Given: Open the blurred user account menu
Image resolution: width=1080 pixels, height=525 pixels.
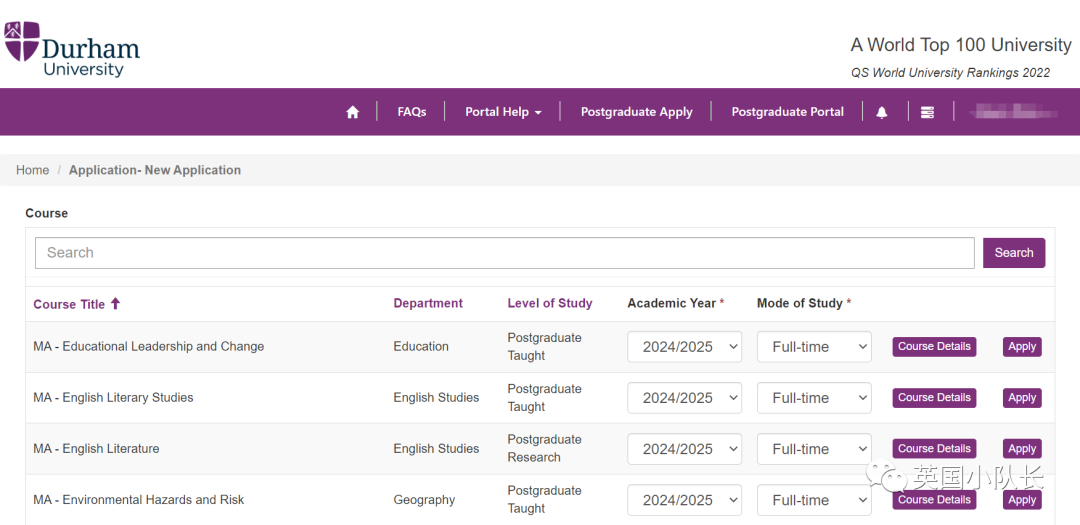Looking at the screenshot, I should 1013,112.
